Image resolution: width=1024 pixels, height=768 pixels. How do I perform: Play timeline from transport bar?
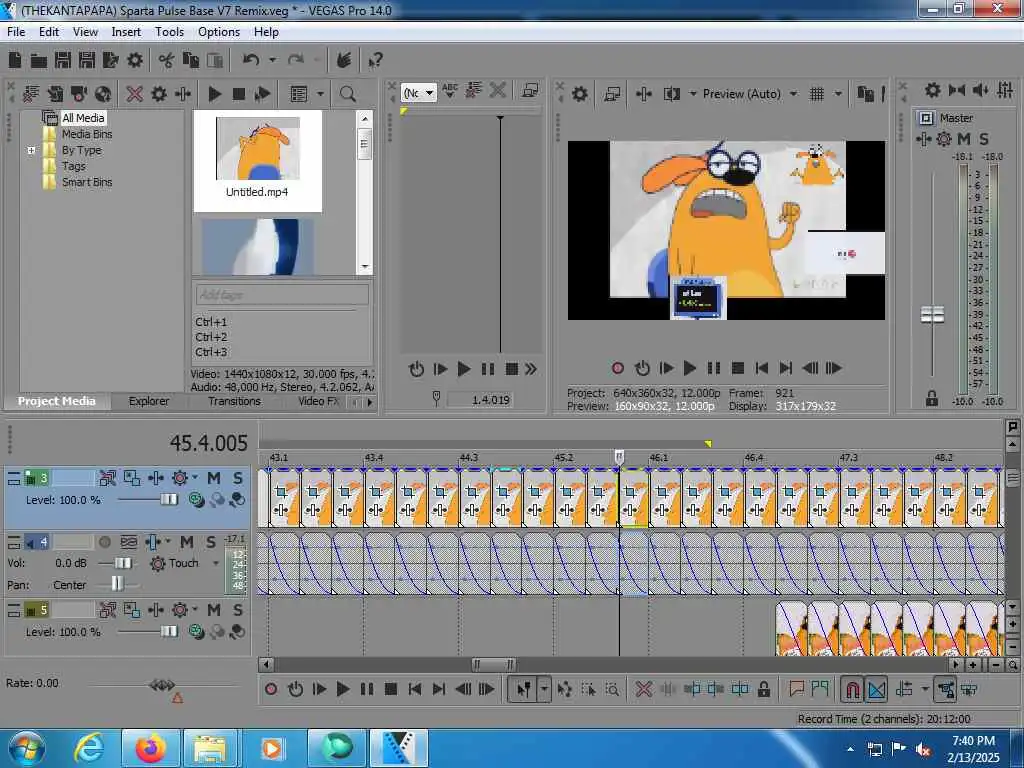pos(342,689)
